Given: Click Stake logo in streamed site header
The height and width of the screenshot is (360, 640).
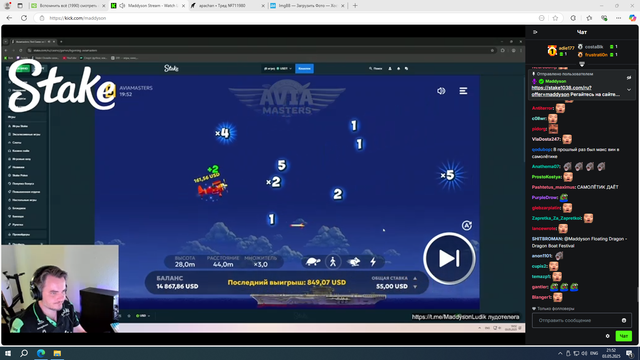Looking at the screenshot, I should pyautogui.click(x=171, y=68).
